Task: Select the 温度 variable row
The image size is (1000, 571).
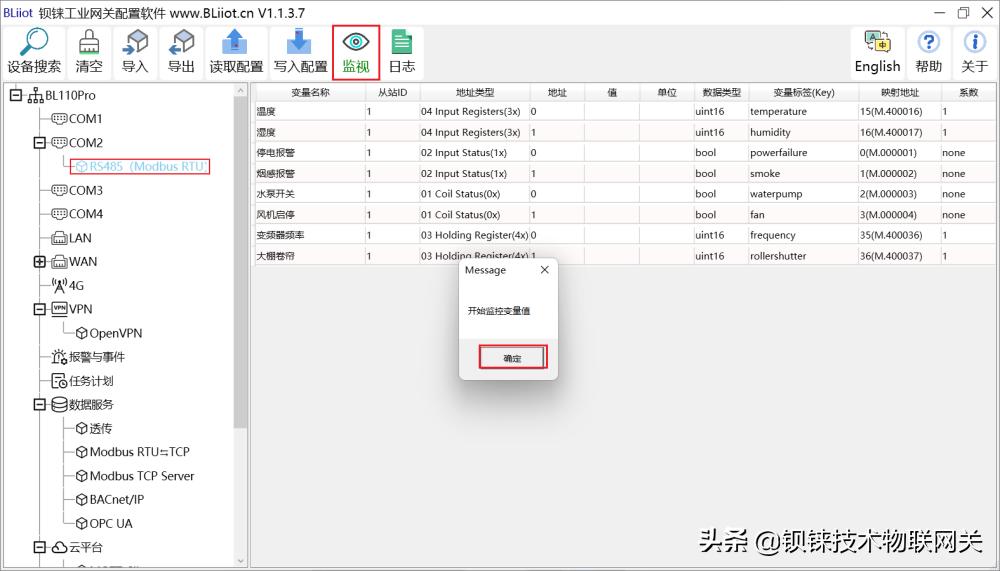Action: click(x=625, y=112)
